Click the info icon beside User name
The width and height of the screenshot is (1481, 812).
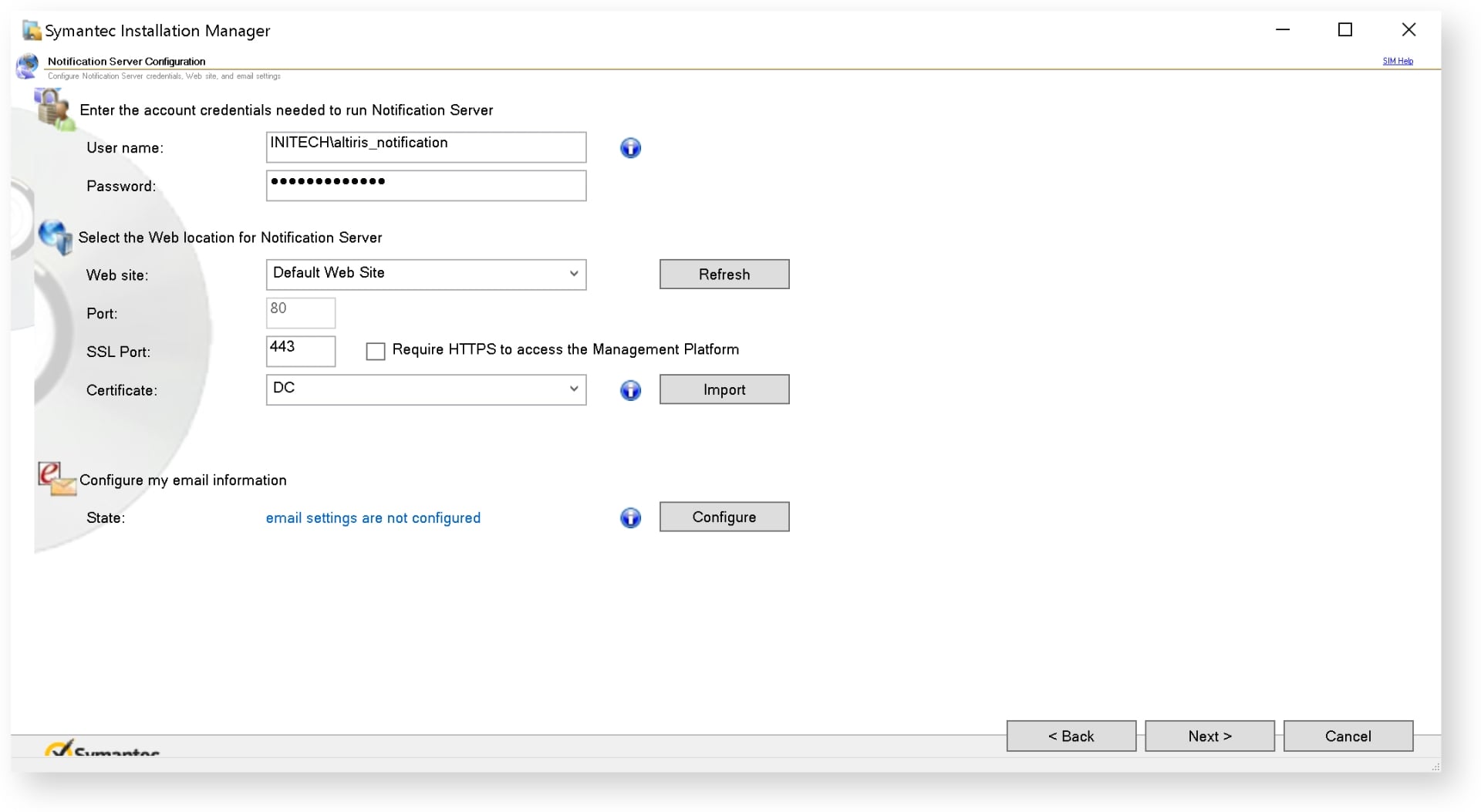(x=631, y=148)
